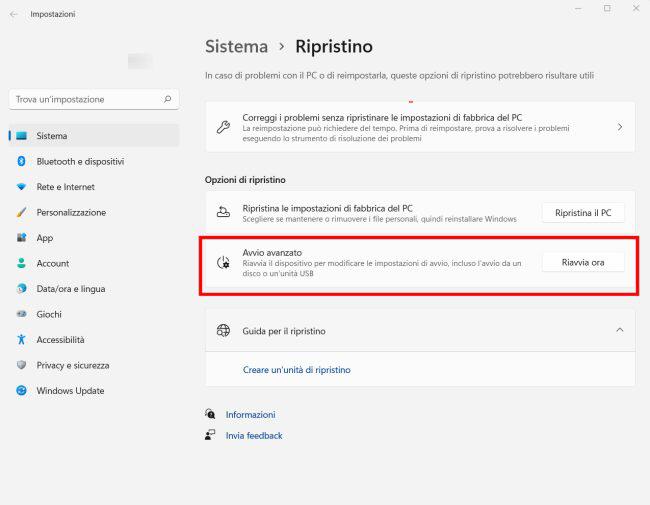Click the Sistema breadcrumb link
650x505 pixels.
tap(236, 46)
